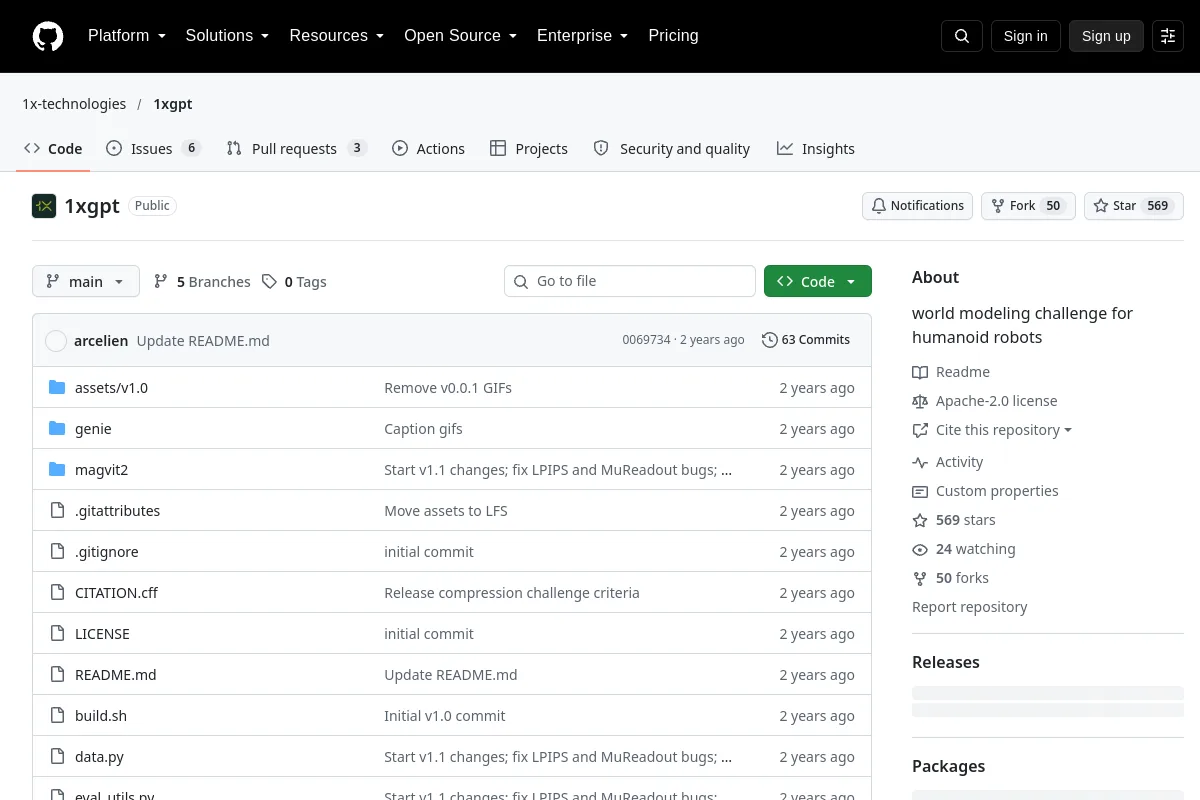
Task: Open the 5 Branches link
Action: coord(202,282)
